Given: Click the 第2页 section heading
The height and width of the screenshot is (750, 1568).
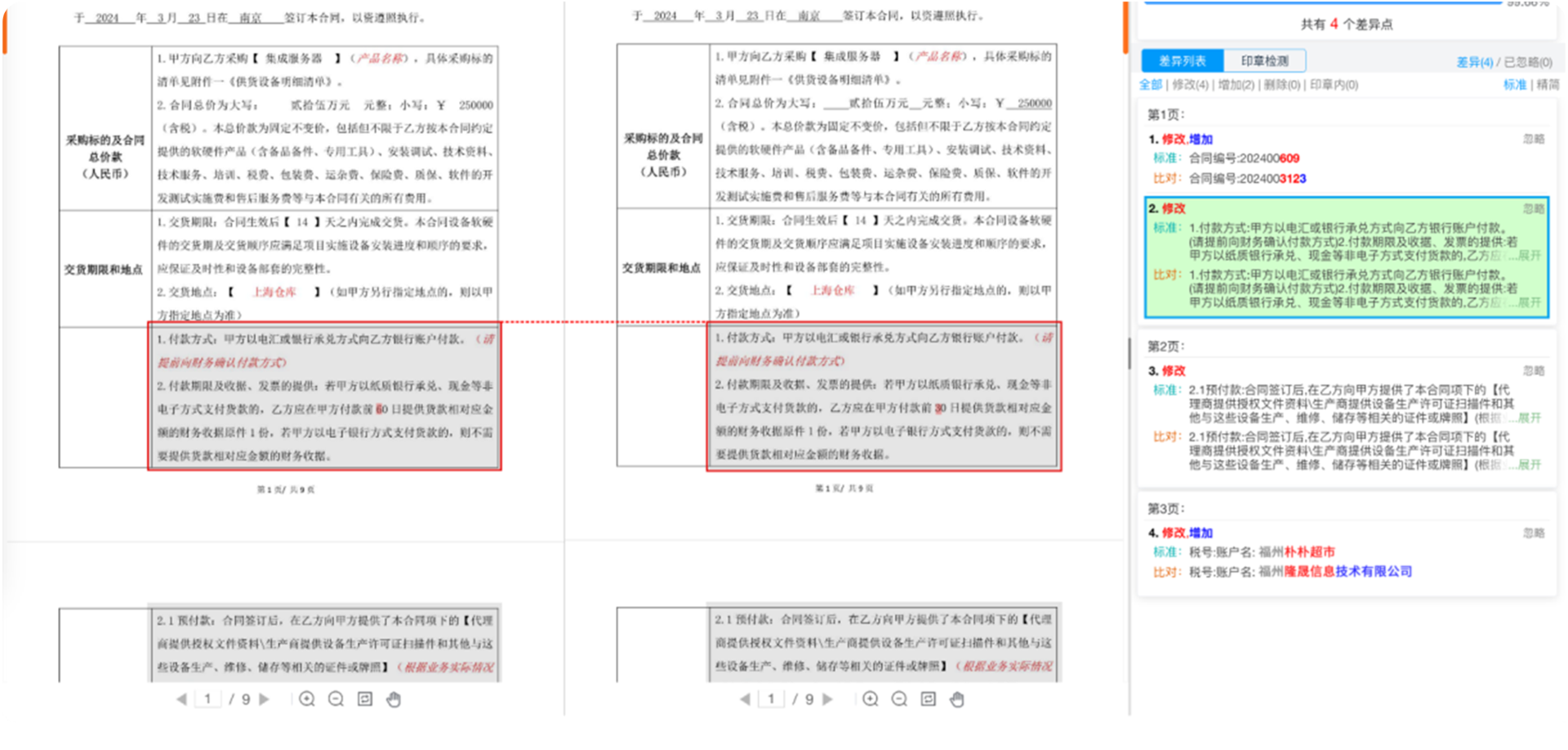Looking at the screenshot, I should (1166, 346).
